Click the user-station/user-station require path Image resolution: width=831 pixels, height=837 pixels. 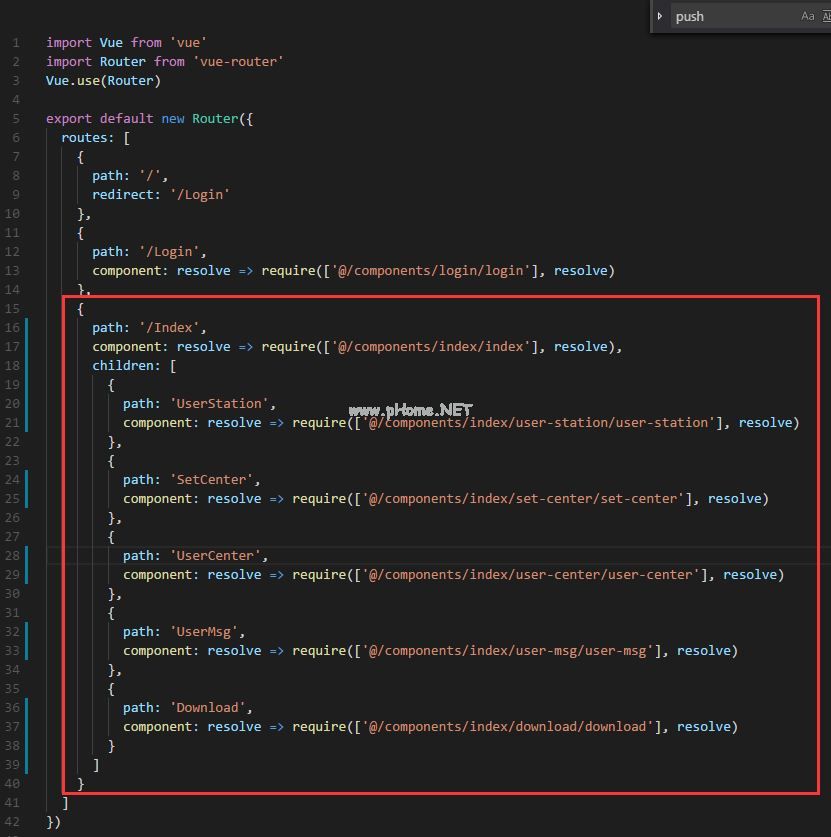click(x=539, y=423)
